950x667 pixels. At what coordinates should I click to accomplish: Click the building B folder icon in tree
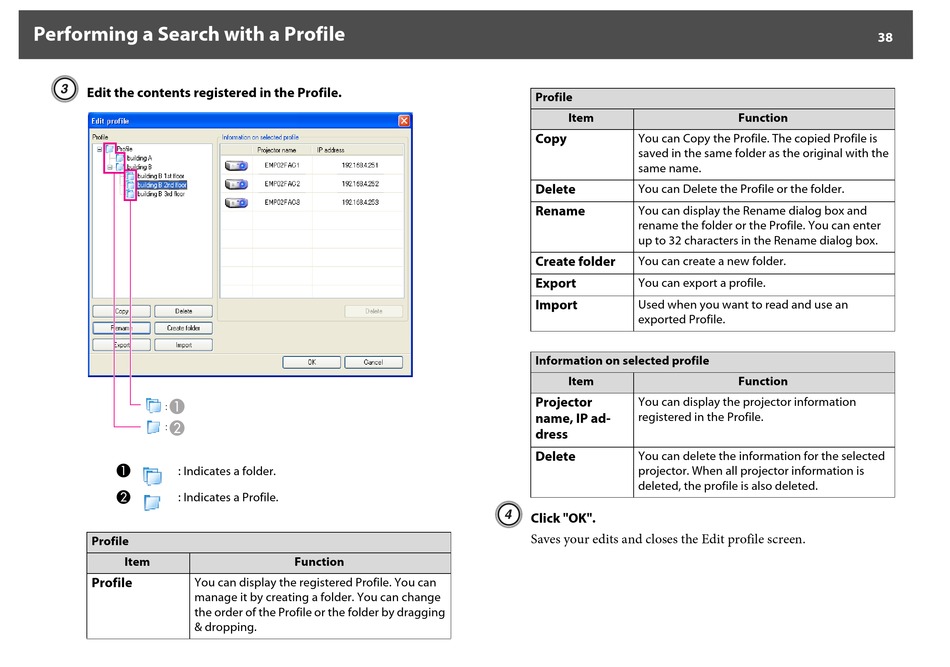[x=121, y=167]
